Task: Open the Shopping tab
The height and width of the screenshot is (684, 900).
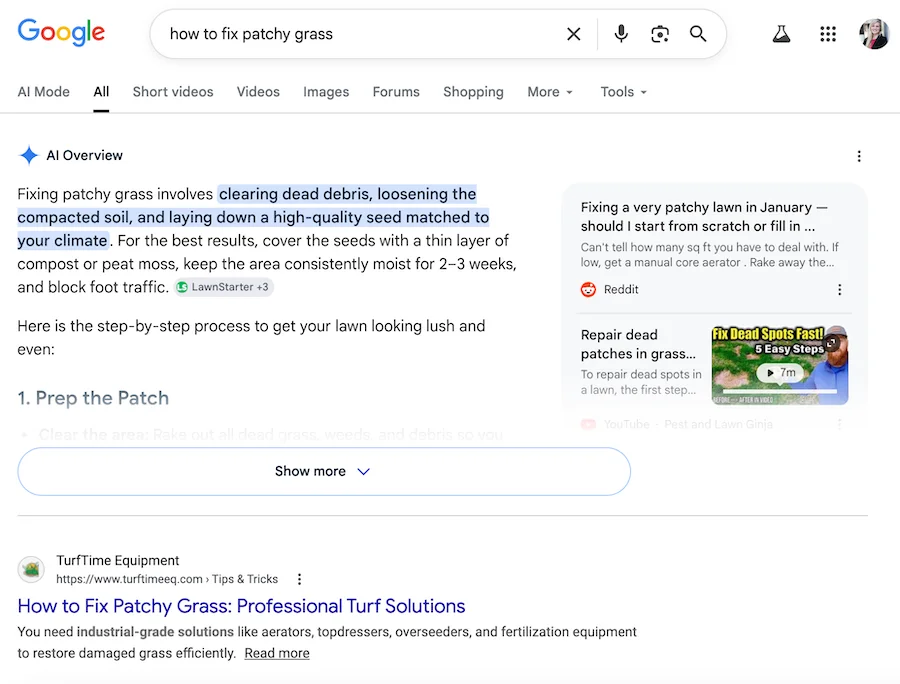Action: [x=473, y=92]
